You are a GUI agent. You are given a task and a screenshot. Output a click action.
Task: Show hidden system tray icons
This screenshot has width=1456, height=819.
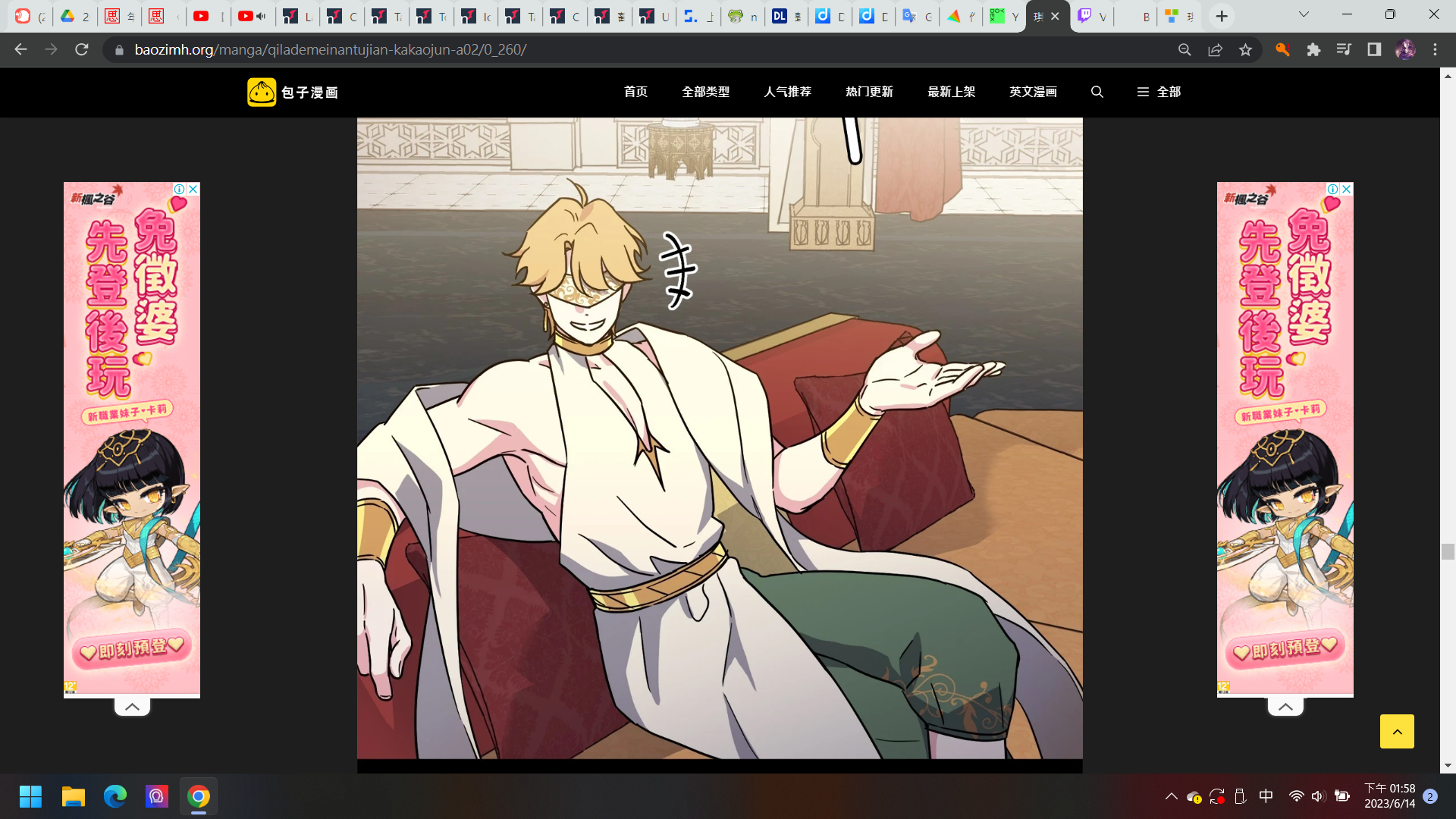(x=1171, y=796)
